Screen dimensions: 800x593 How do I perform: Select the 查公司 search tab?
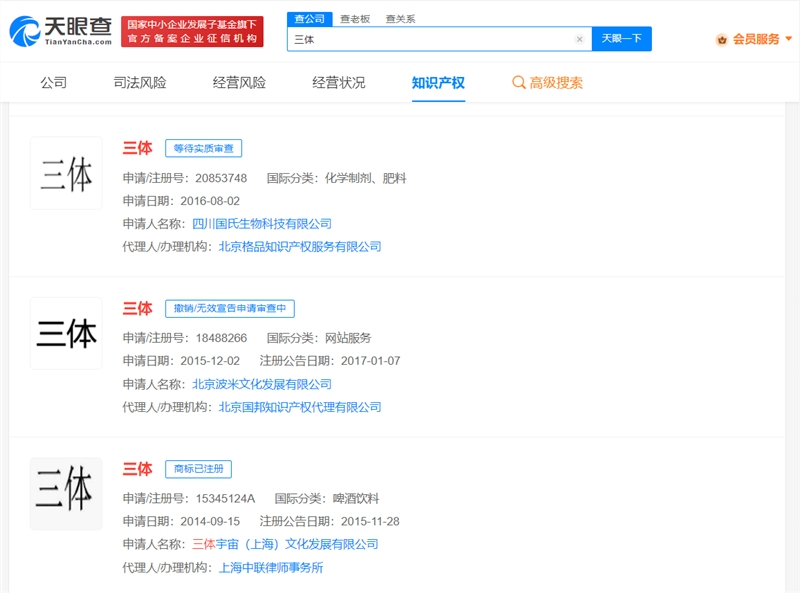pyautogui.click(x=309, y=19)
